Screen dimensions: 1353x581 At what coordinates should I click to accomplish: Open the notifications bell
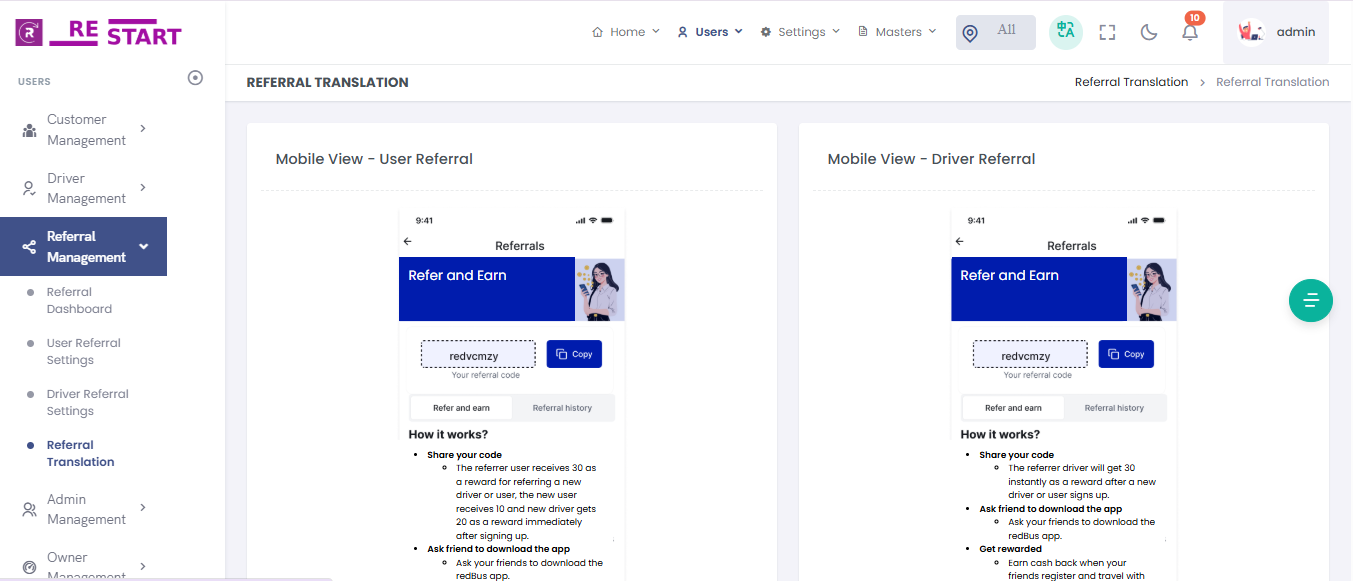click(1190, 32)
